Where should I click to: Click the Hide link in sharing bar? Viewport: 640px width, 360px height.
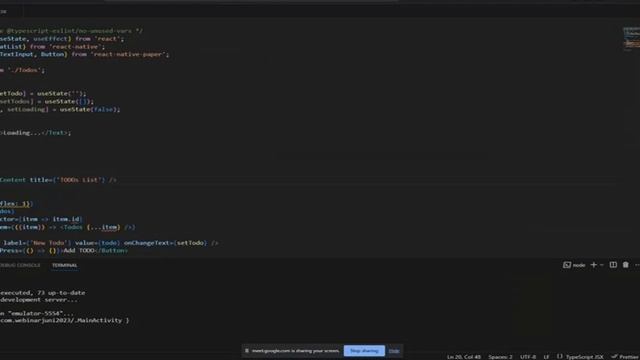coord(394,351)
